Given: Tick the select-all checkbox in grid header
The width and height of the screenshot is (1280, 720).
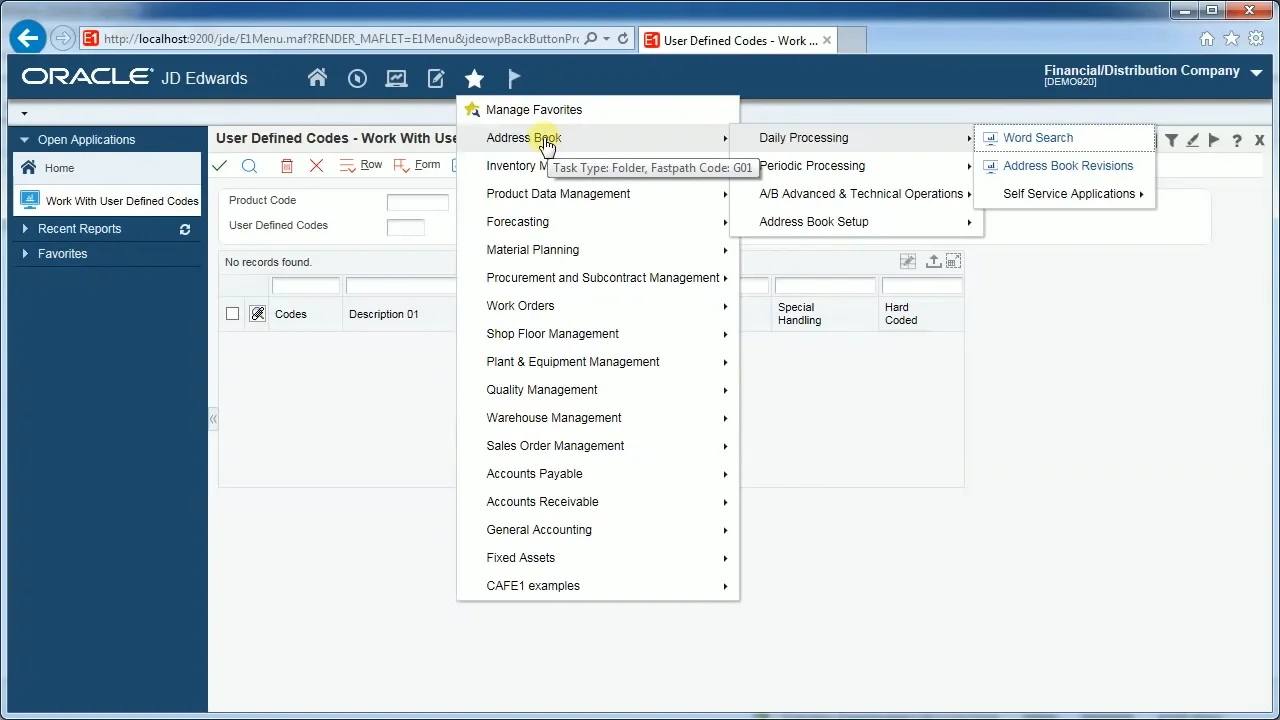Looking at the screenshot, I should (x=232, y=314).
